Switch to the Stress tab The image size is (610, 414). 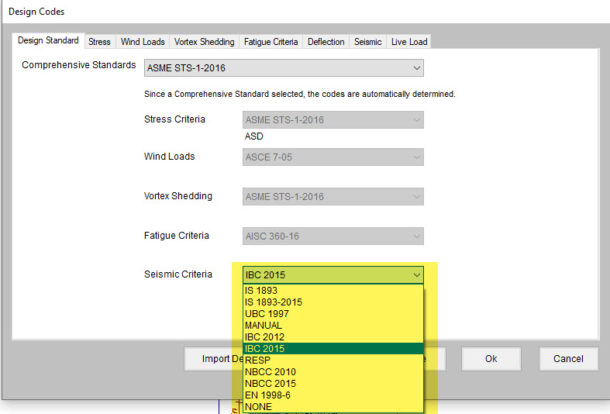[x=99, y=42]
